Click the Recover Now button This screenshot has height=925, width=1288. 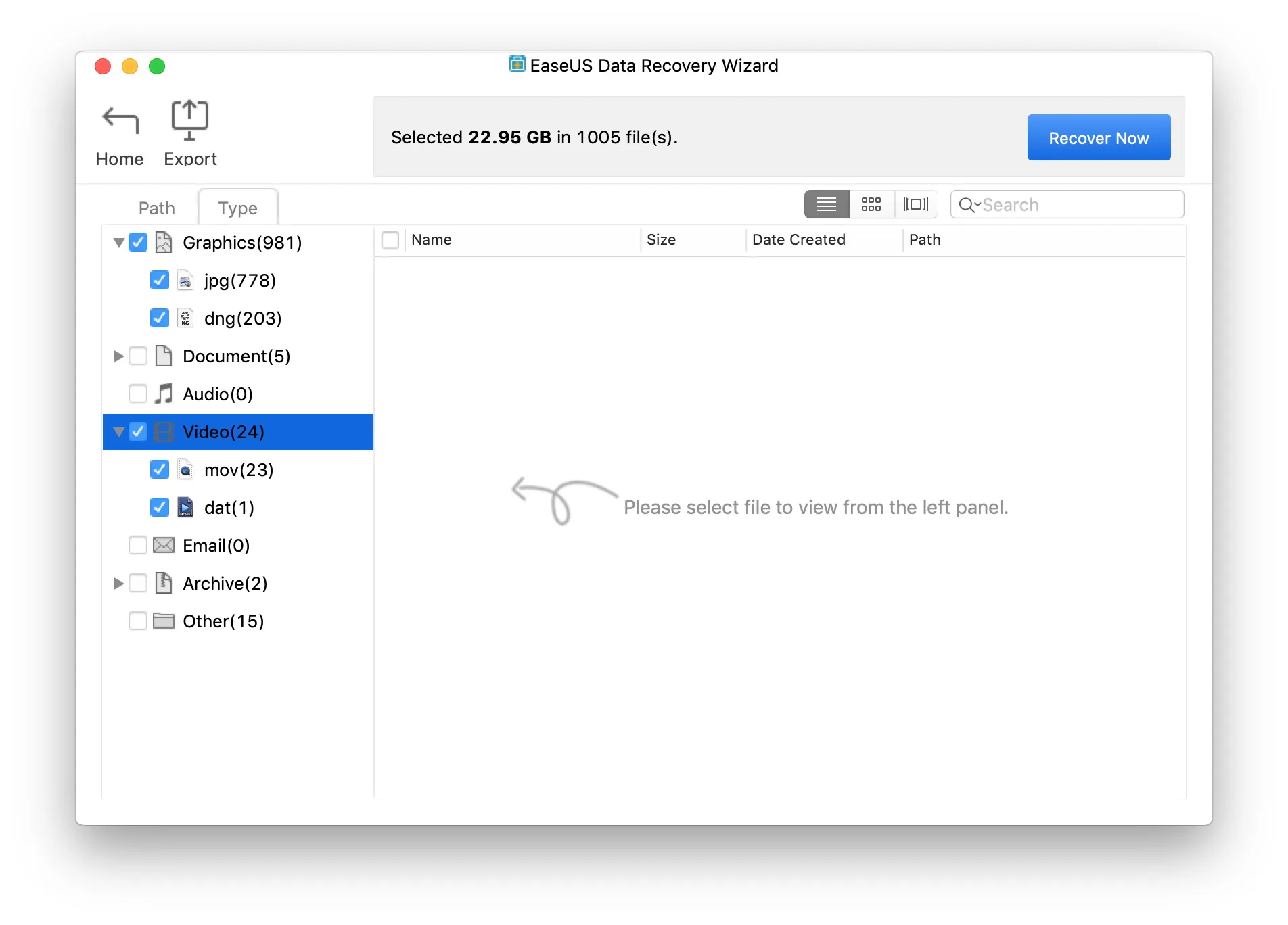pyautogui.click(x=1099, y=137)
